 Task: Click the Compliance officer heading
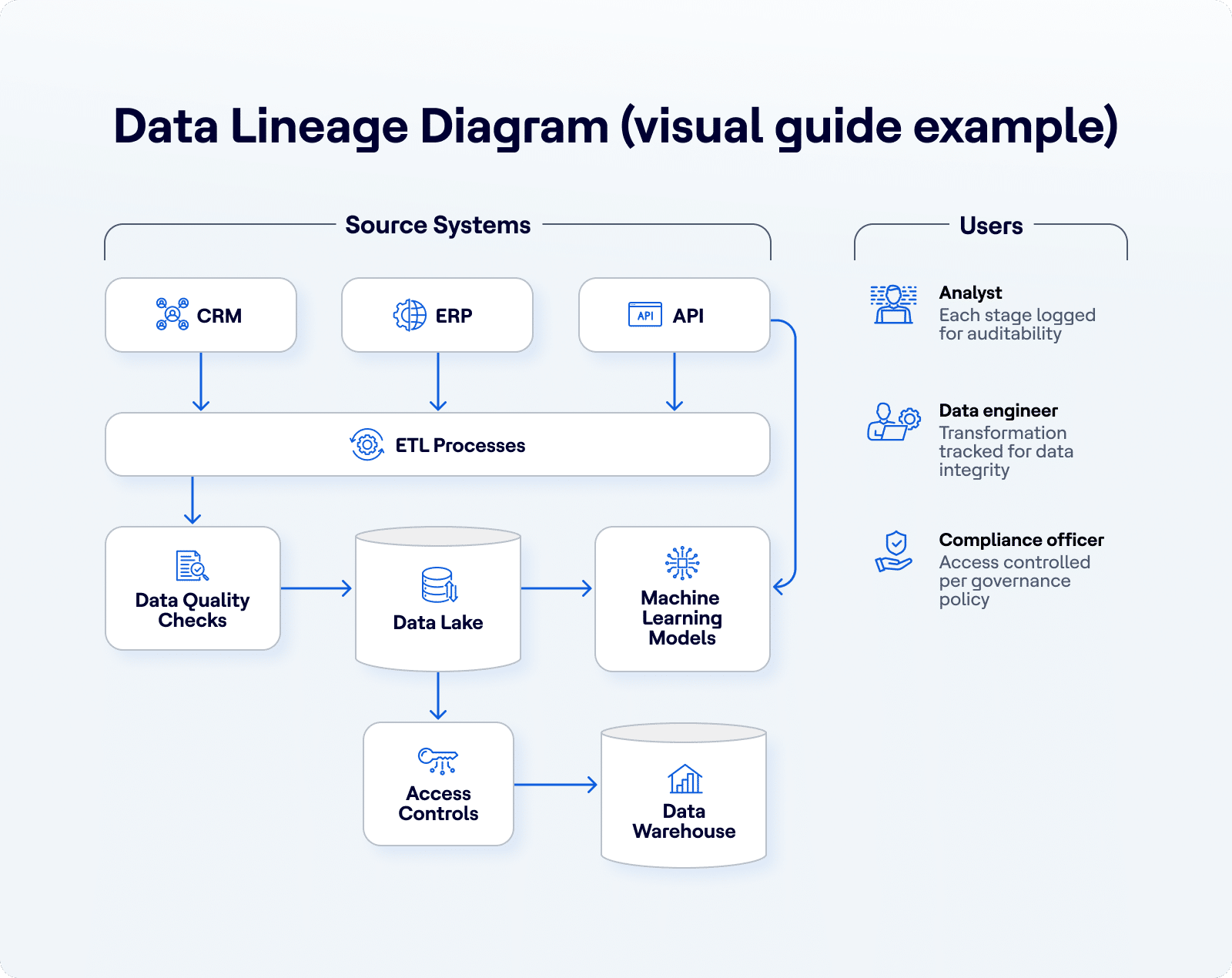(1021, 540)
